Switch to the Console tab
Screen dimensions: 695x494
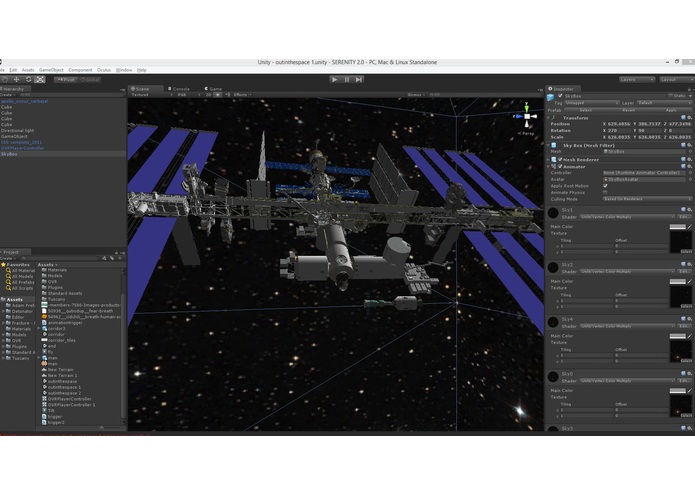(x=179, y=89)
